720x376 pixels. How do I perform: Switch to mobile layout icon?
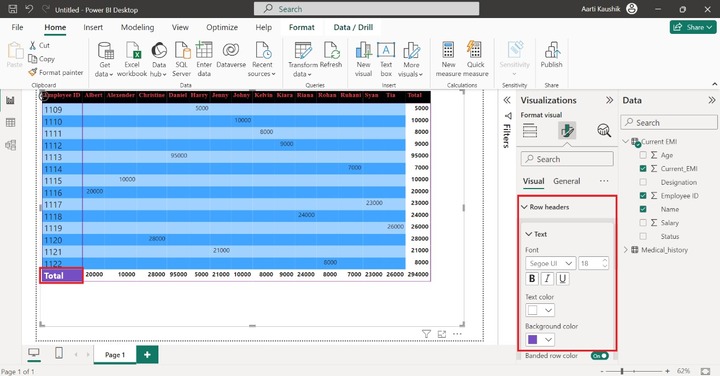click(59, 353)
